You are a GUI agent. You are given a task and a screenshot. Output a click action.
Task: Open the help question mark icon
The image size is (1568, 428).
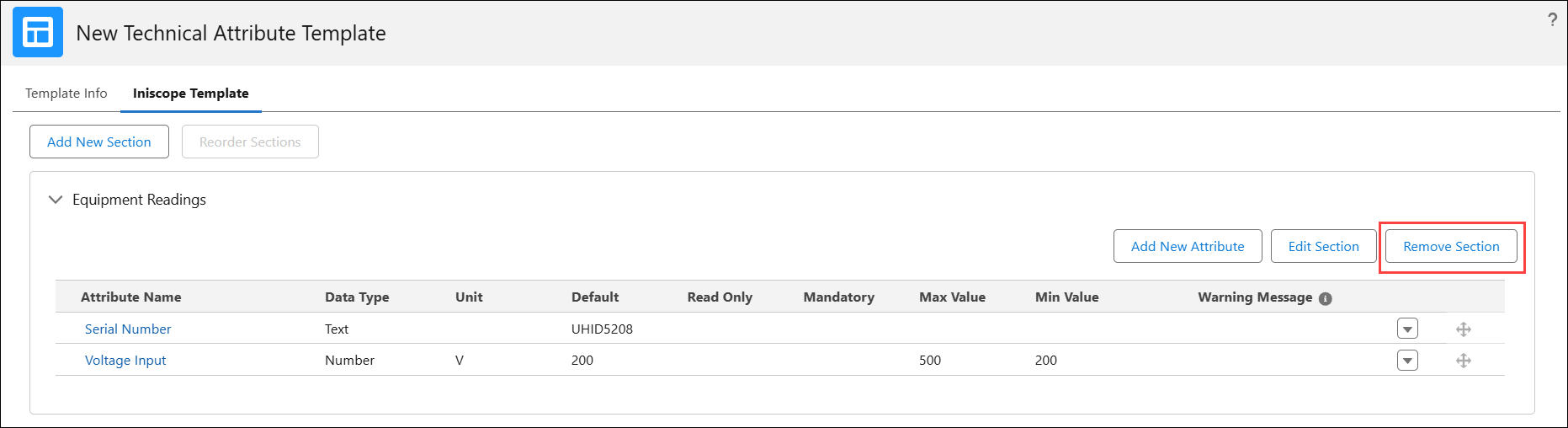(x=1552, y=20)
